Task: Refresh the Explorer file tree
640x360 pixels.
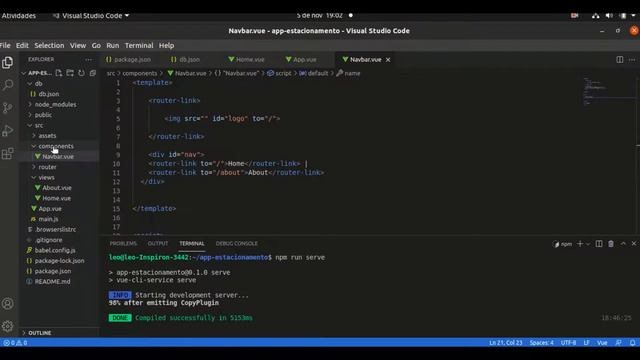Action: point(82,73)
